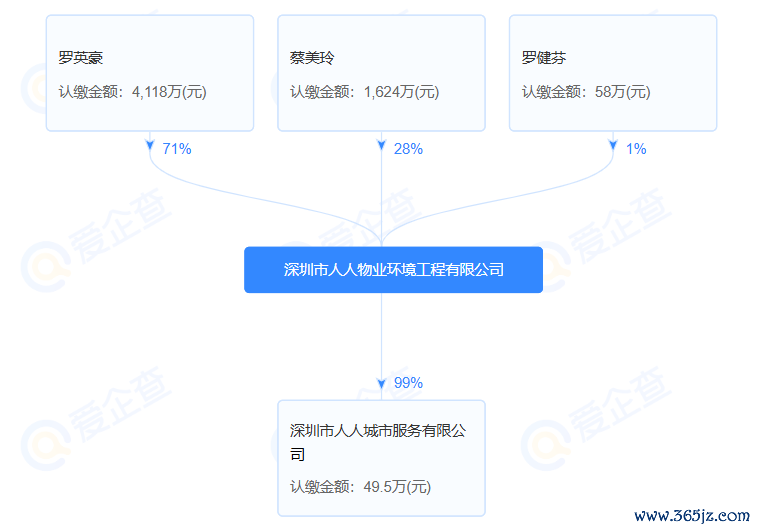Click amount text 认缴金额: 4,118万(元)
The image size is (757, 531).
[x=133, y=92]
